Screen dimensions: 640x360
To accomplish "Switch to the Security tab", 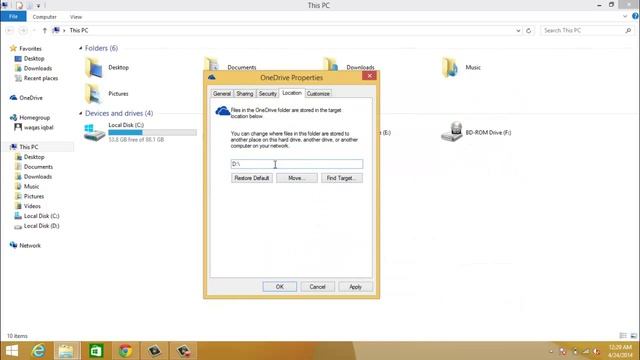I will [x=267, y=93].
